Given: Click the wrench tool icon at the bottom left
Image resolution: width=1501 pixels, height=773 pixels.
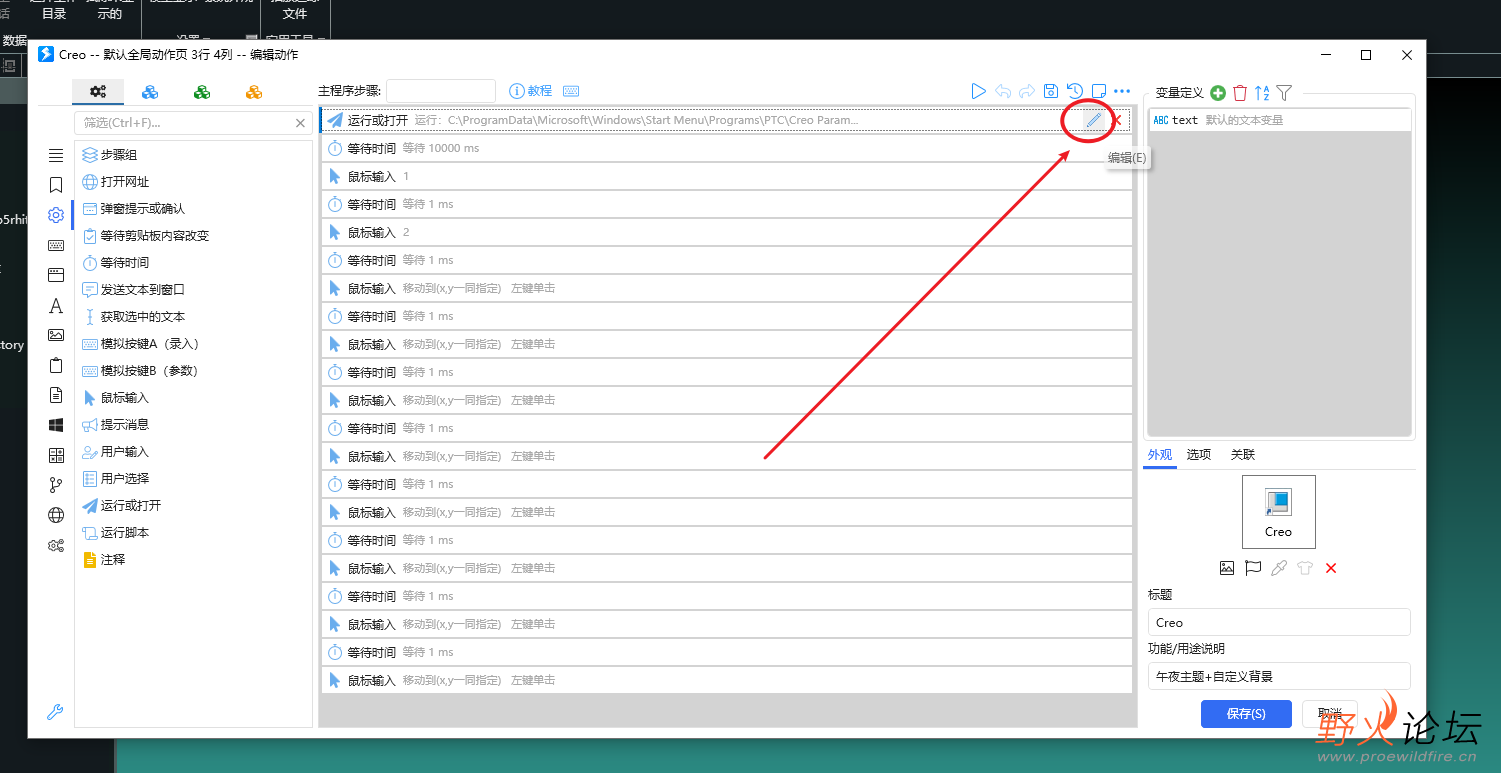Looking at the screenshot, I should (56, 712).
